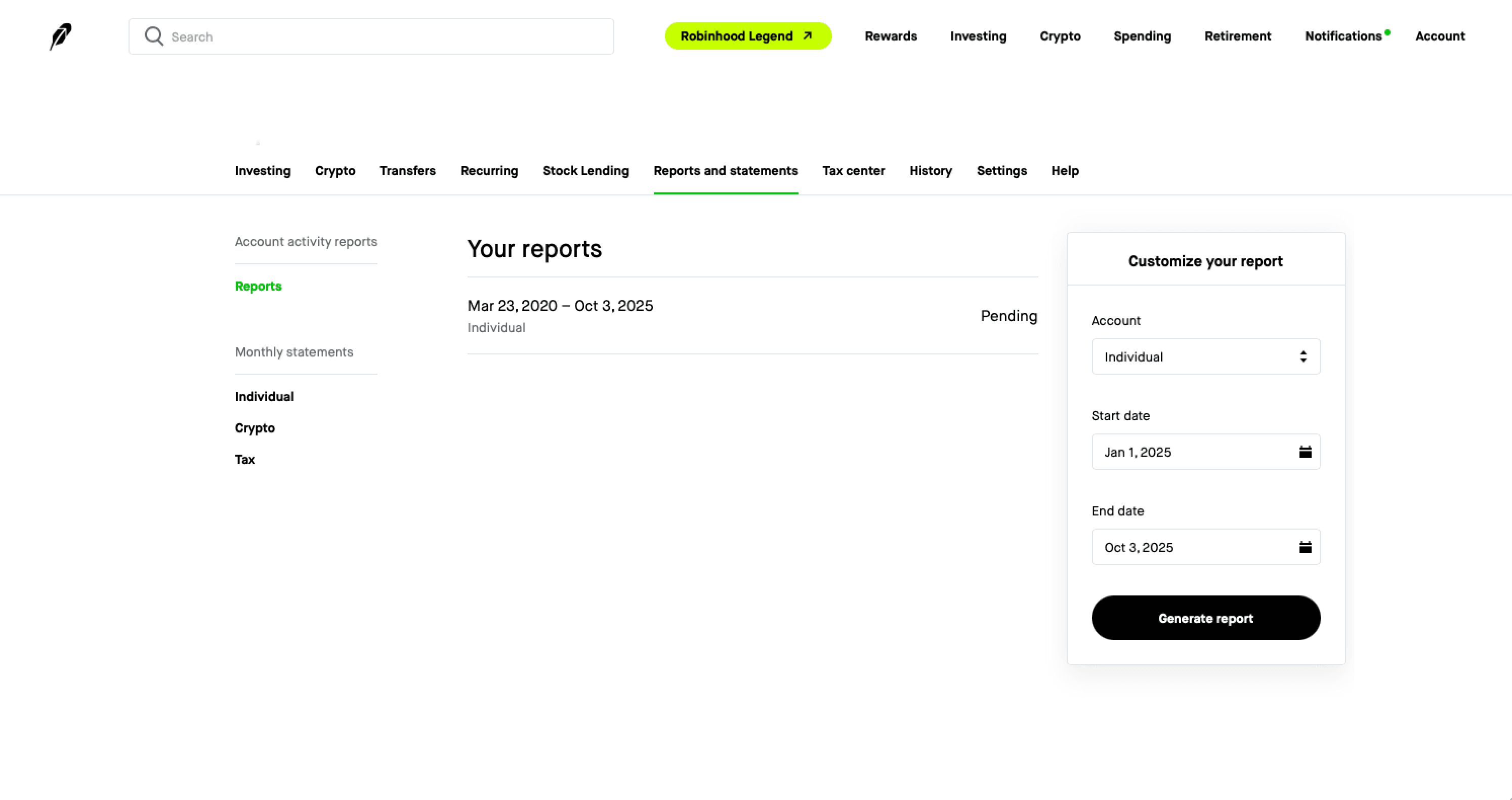This screenshot has height=800, width=1512.
Task: Click the Robinhood Legend arrow icon
Action: coord(808,36)
